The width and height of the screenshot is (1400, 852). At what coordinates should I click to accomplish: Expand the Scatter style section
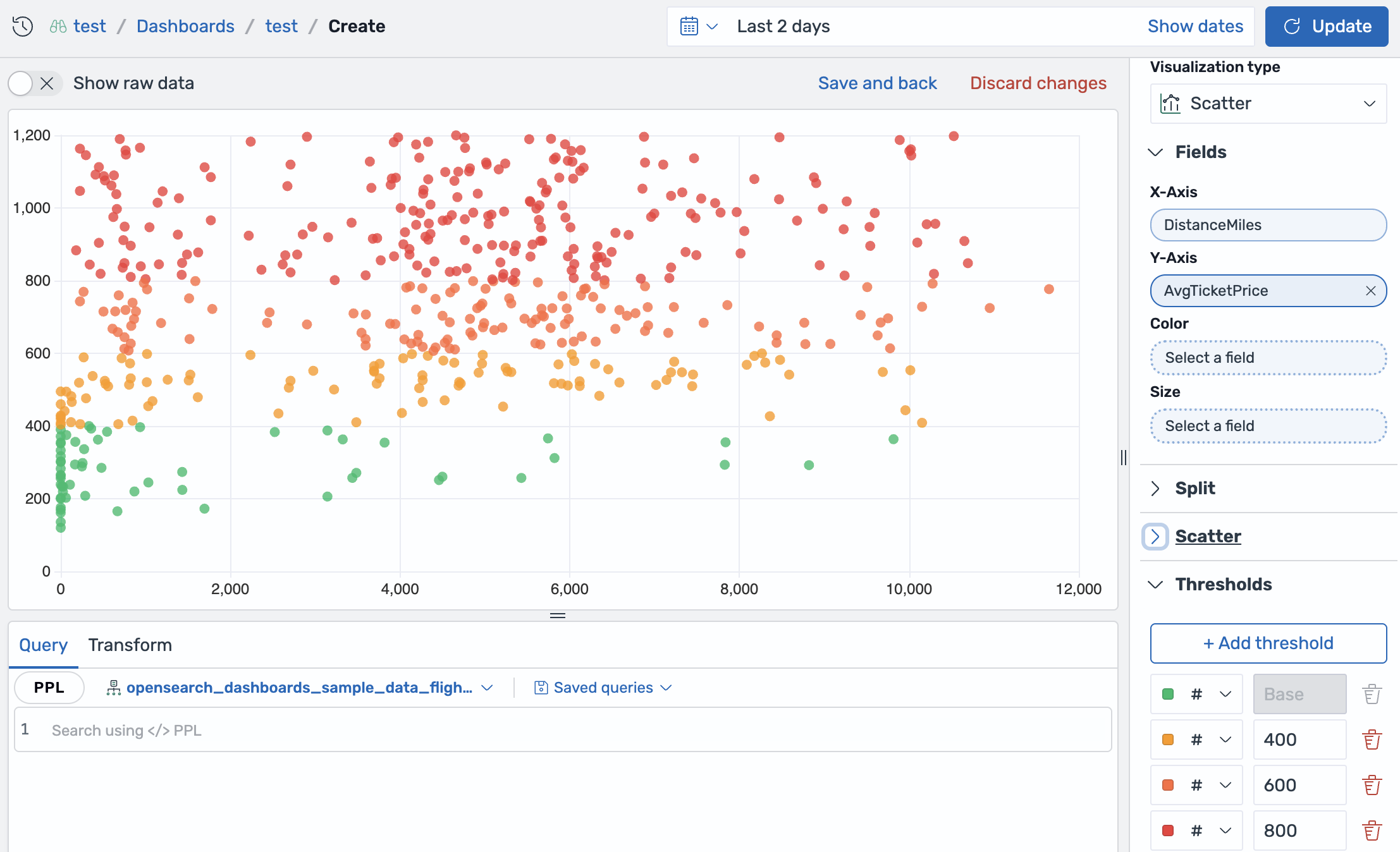pos(1155,537)
